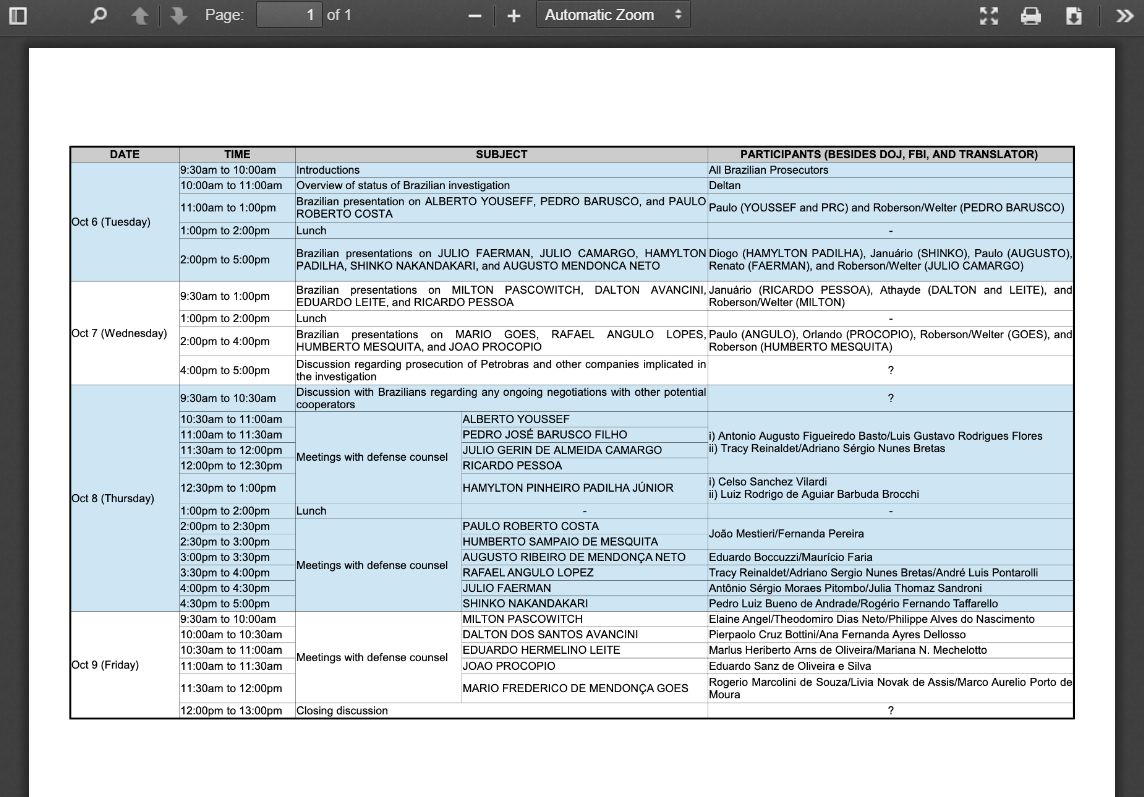This screenshot has height=797, width=1144.
Task: Click the Thursday Lunch subject cell
Action: (x=378, y=511)
